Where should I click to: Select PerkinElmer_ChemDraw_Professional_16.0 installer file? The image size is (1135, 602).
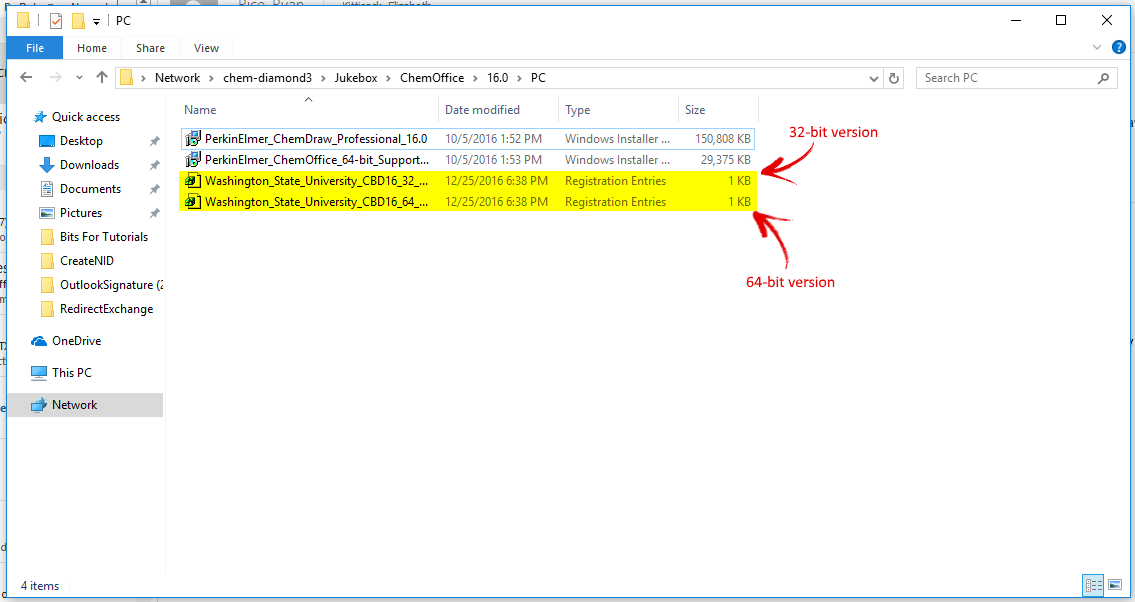pos(315,139)
